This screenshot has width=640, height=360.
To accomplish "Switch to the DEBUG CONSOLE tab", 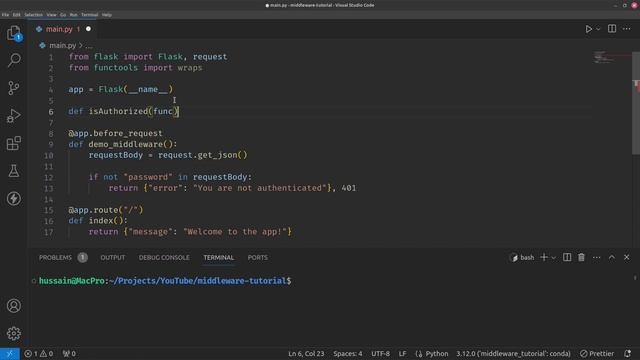I will point(164,258).
